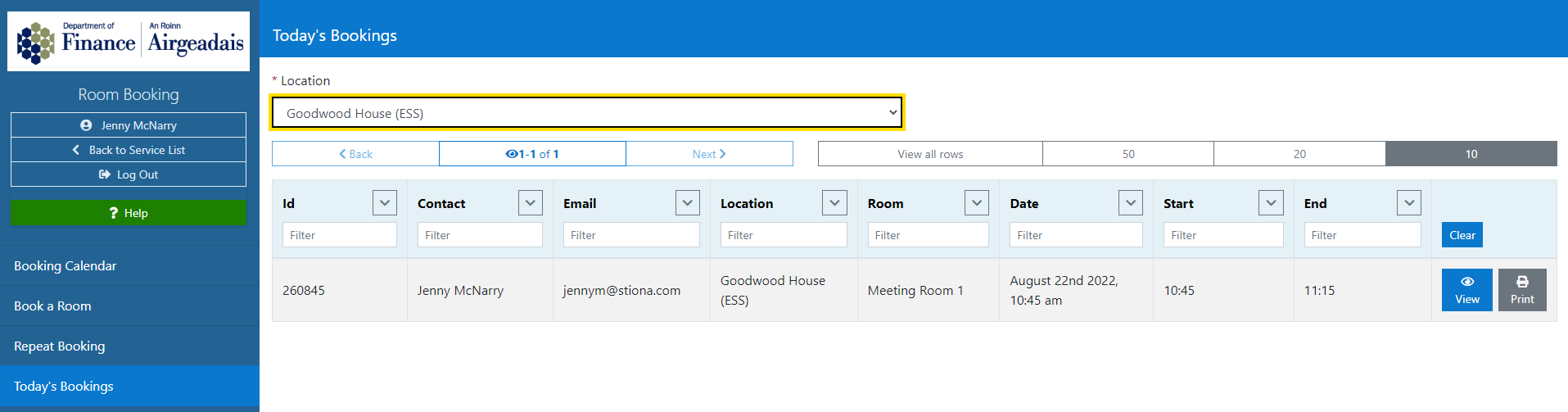Clear all column filters
The width and height of the screenshot is (1568, 412).
(x=1462, y=235)
